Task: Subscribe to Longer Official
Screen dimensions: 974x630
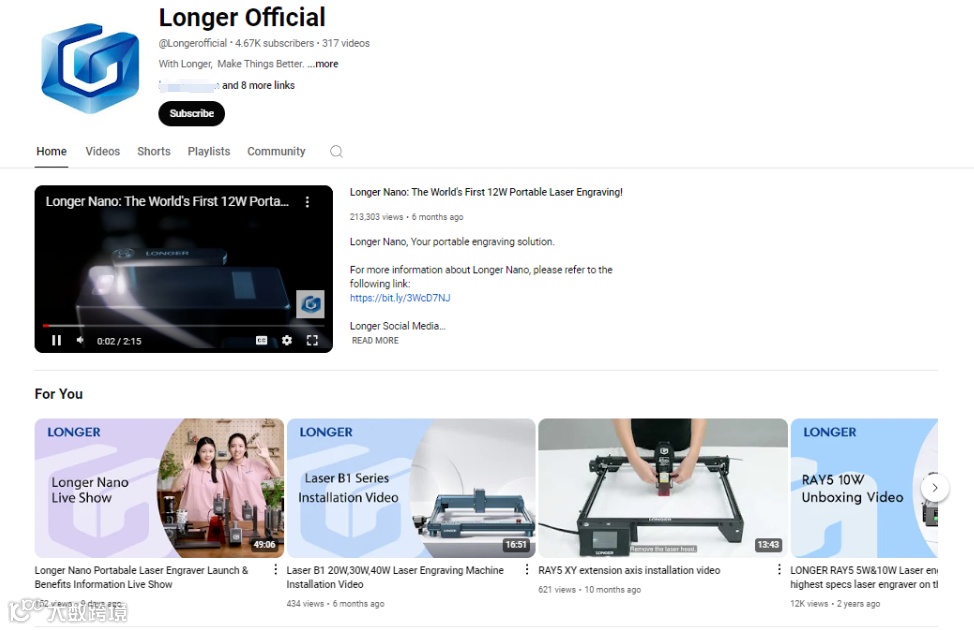Action: pyautogui.click(x=191, y=114)
